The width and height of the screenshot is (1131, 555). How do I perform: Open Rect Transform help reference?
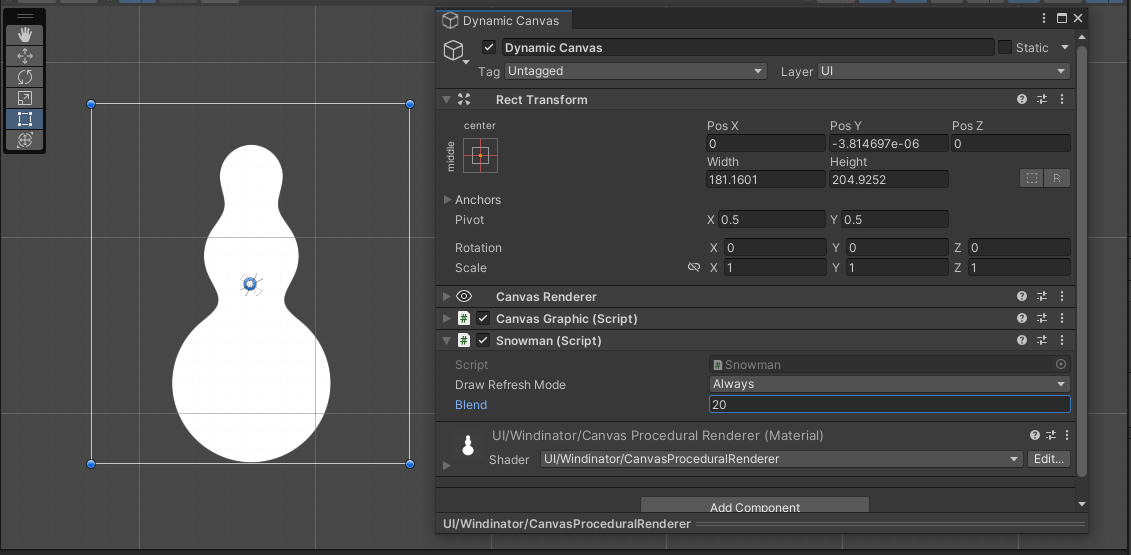pyautogui.click(x=1021, y=100)
